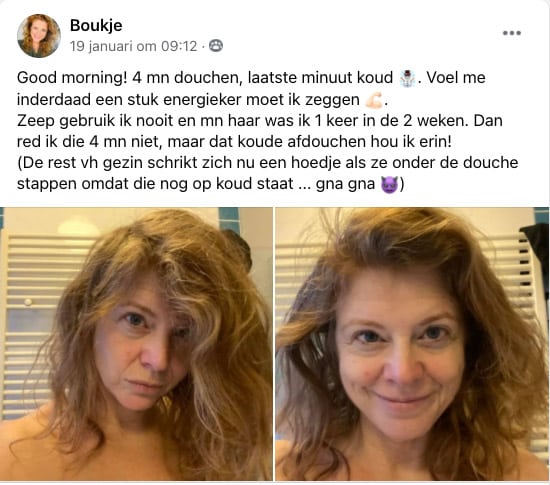Click the flexed biceps emoji

[374, 100]
